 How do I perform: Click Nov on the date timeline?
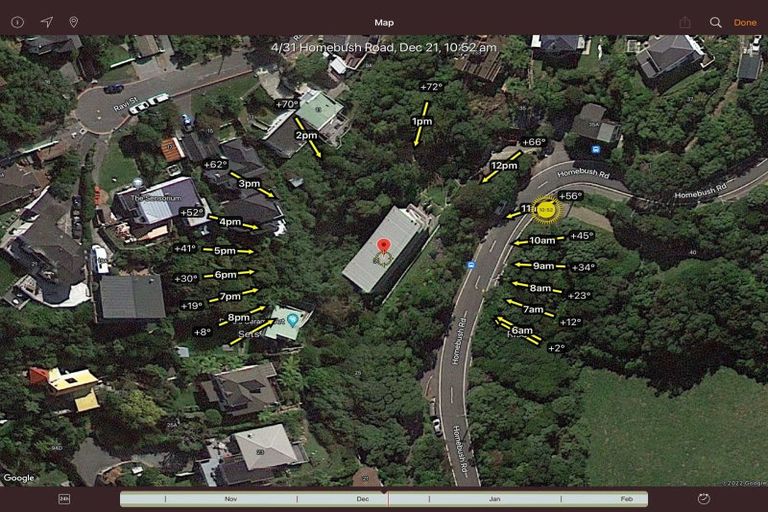click(x=231, y=498)
